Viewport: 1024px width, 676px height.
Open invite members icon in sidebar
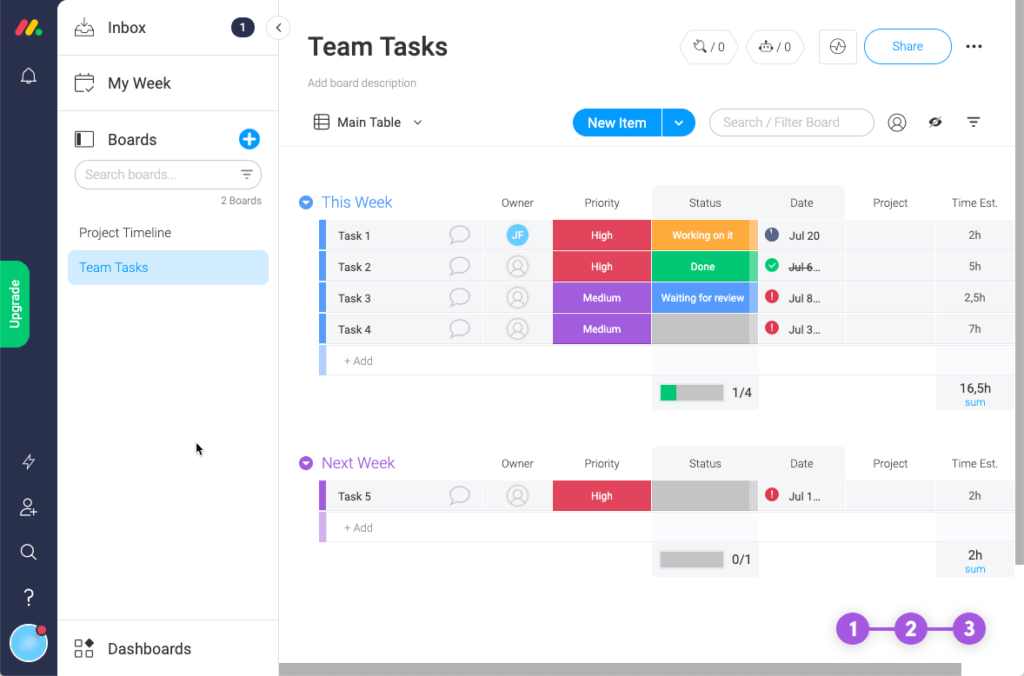28,508
